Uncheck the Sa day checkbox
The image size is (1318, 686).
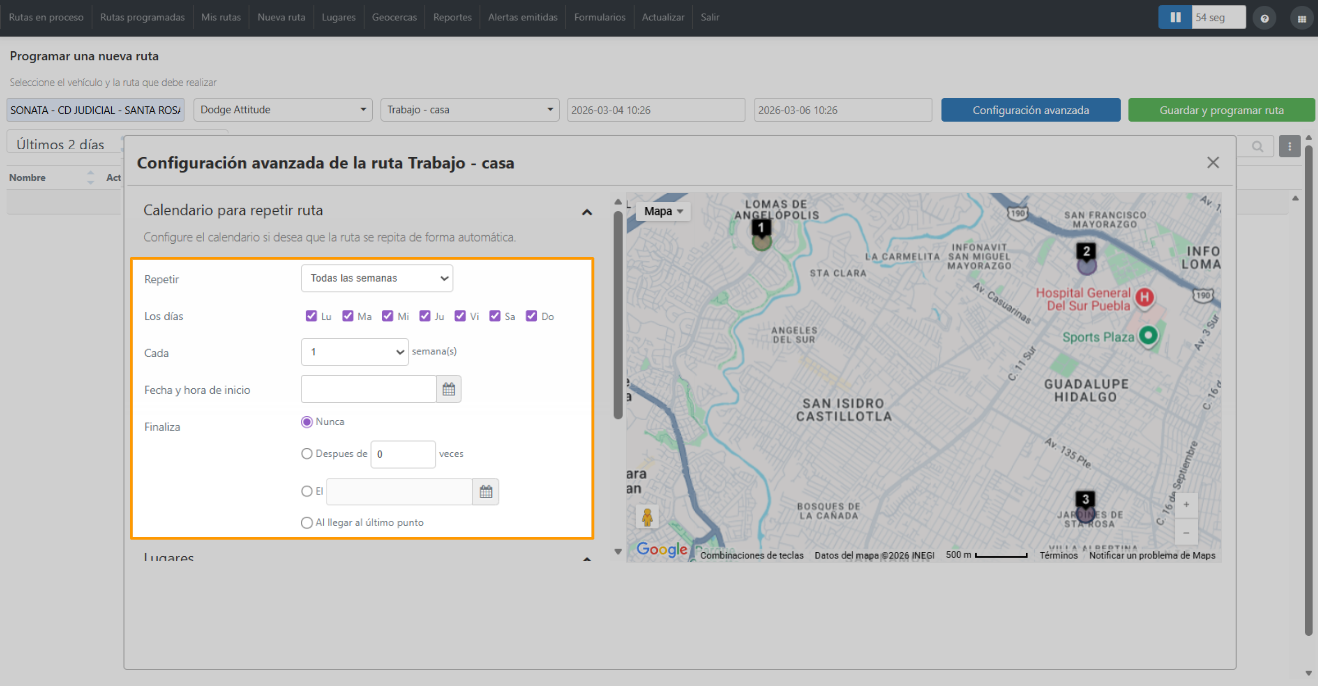coord(495,316)
